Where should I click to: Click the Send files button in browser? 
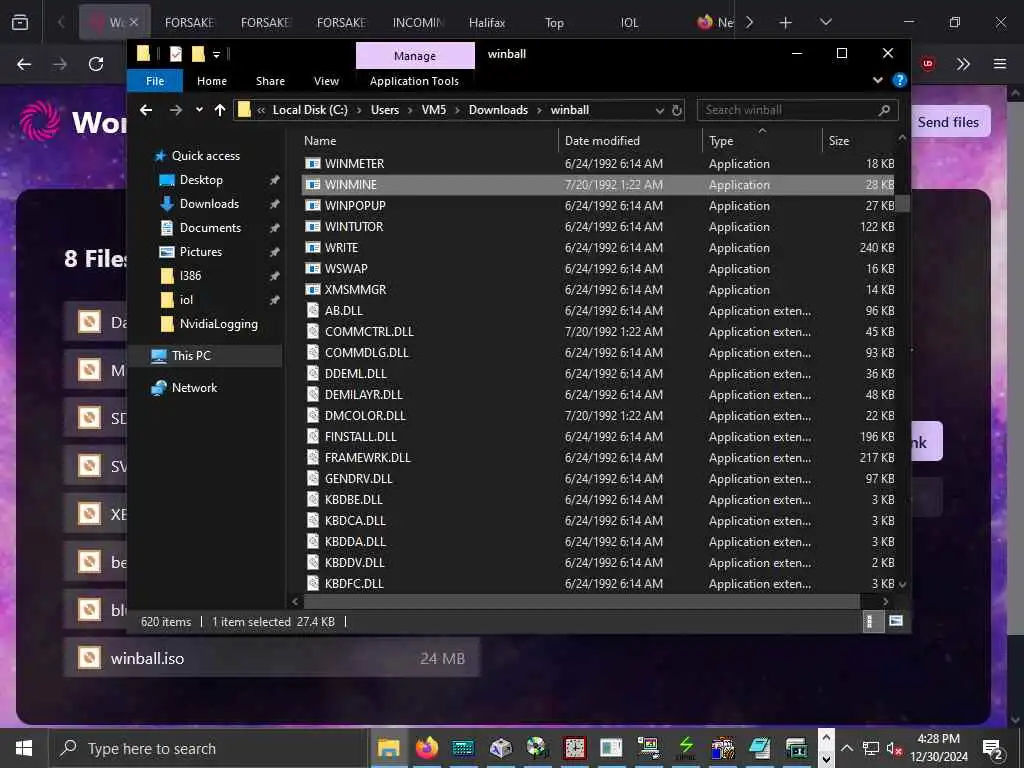(950, 122)
